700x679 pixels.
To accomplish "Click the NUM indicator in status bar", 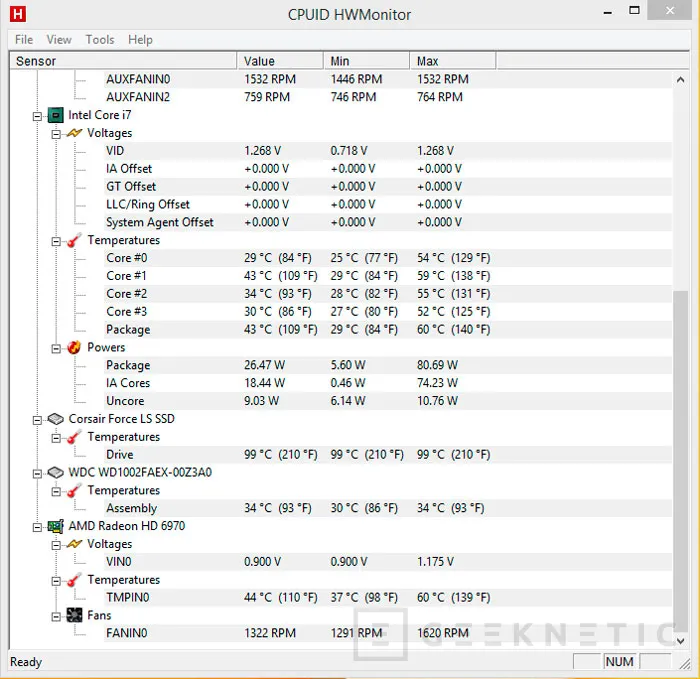I will 619,661.
